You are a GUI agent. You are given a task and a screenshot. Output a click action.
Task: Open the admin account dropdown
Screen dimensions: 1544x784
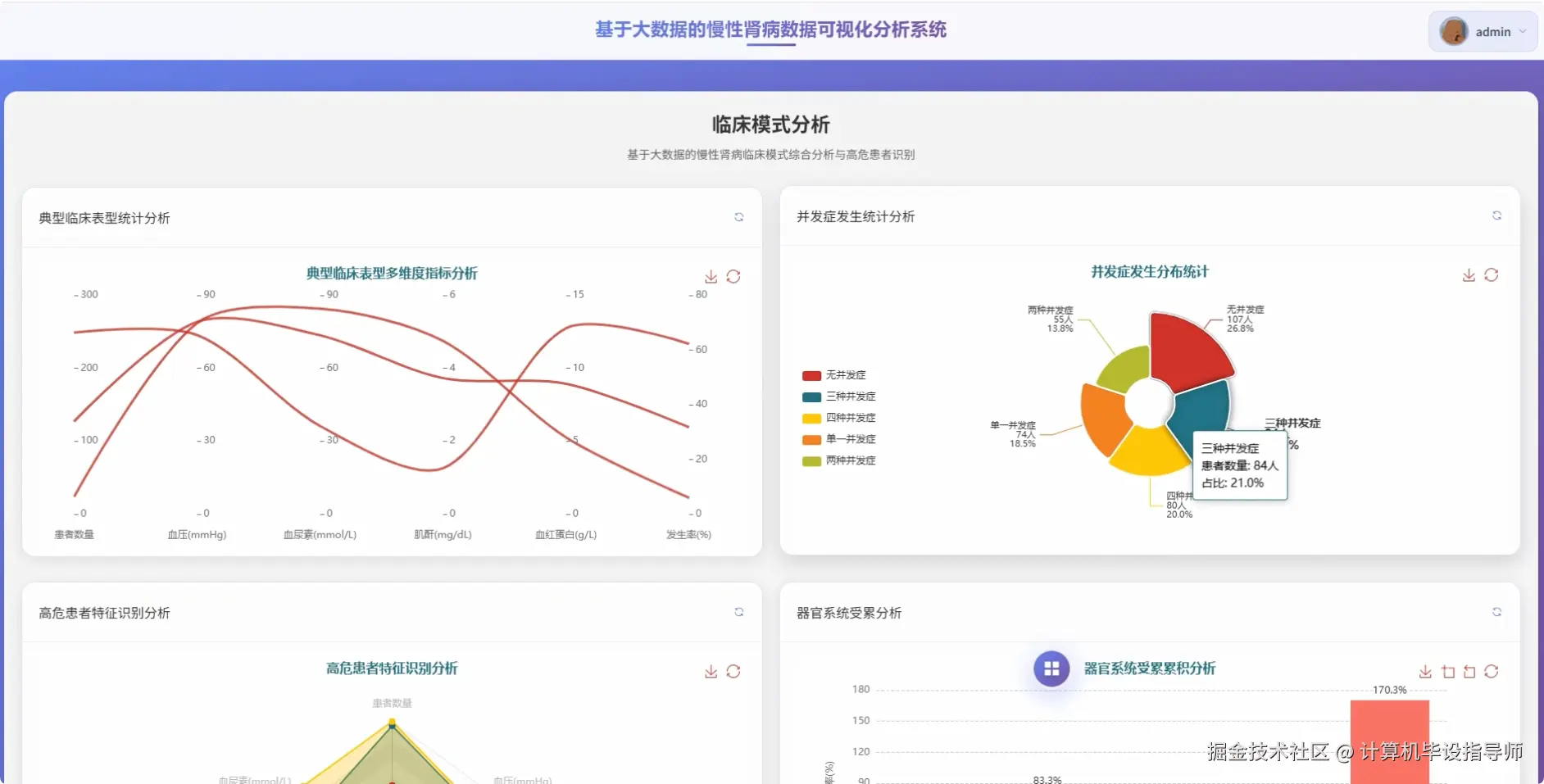1522,31
